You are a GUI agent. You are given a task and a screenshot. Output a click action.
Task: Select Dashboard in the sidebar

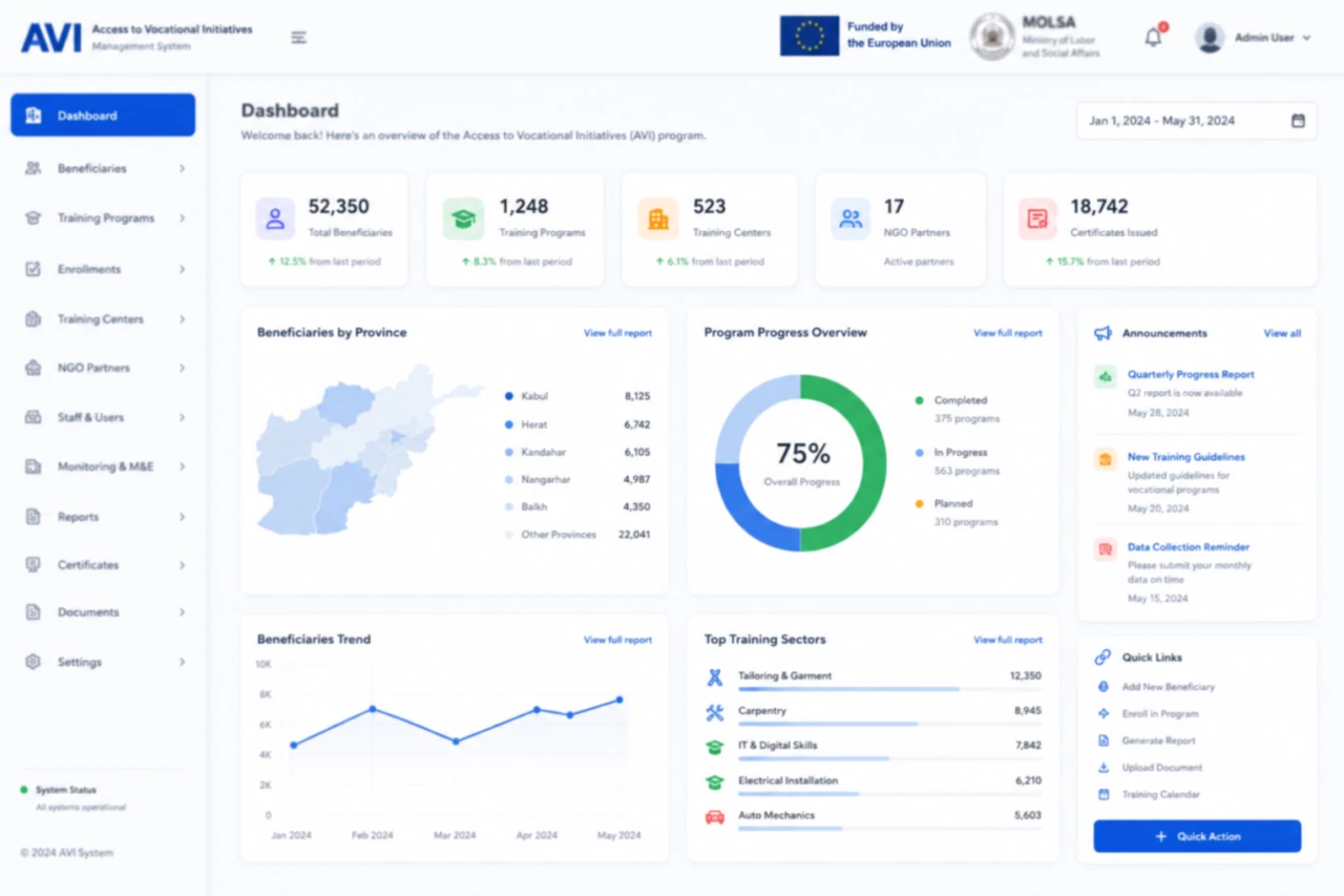tap(103, 115)
